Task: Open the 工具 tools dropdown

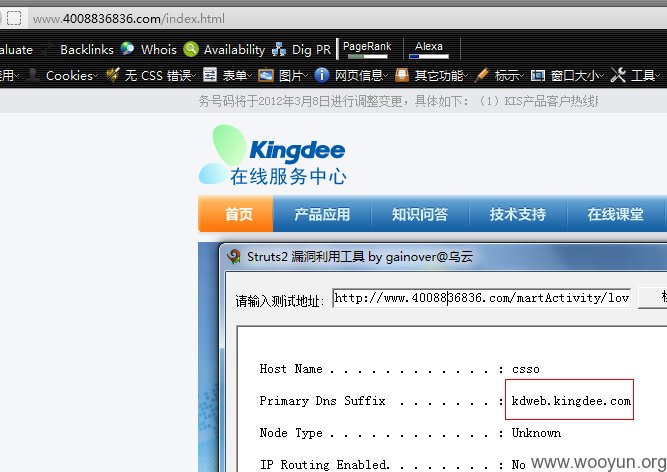Action: tap(645, 76)
